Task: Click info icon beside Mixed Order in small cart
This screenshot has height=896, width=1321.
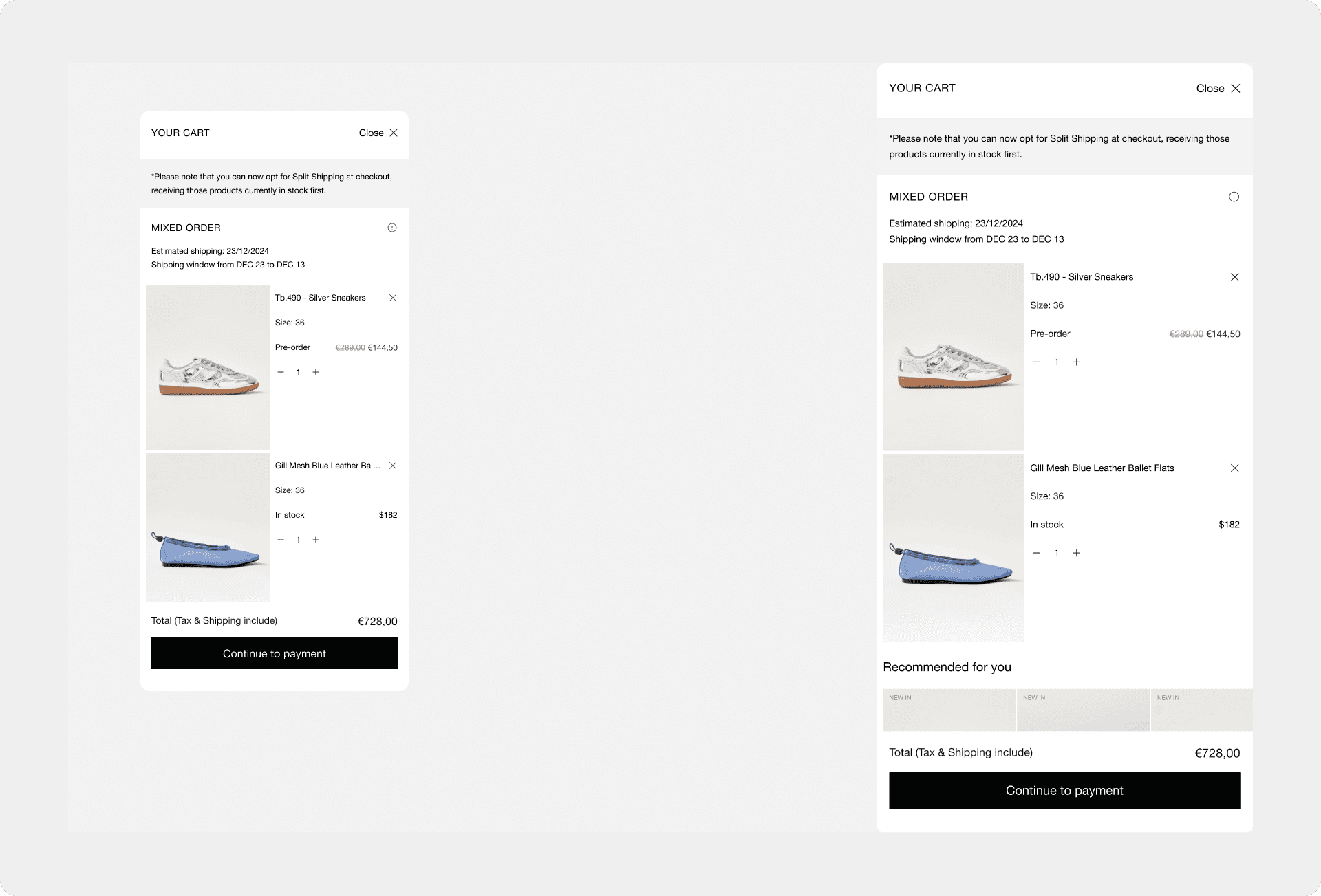Action: 392,228
